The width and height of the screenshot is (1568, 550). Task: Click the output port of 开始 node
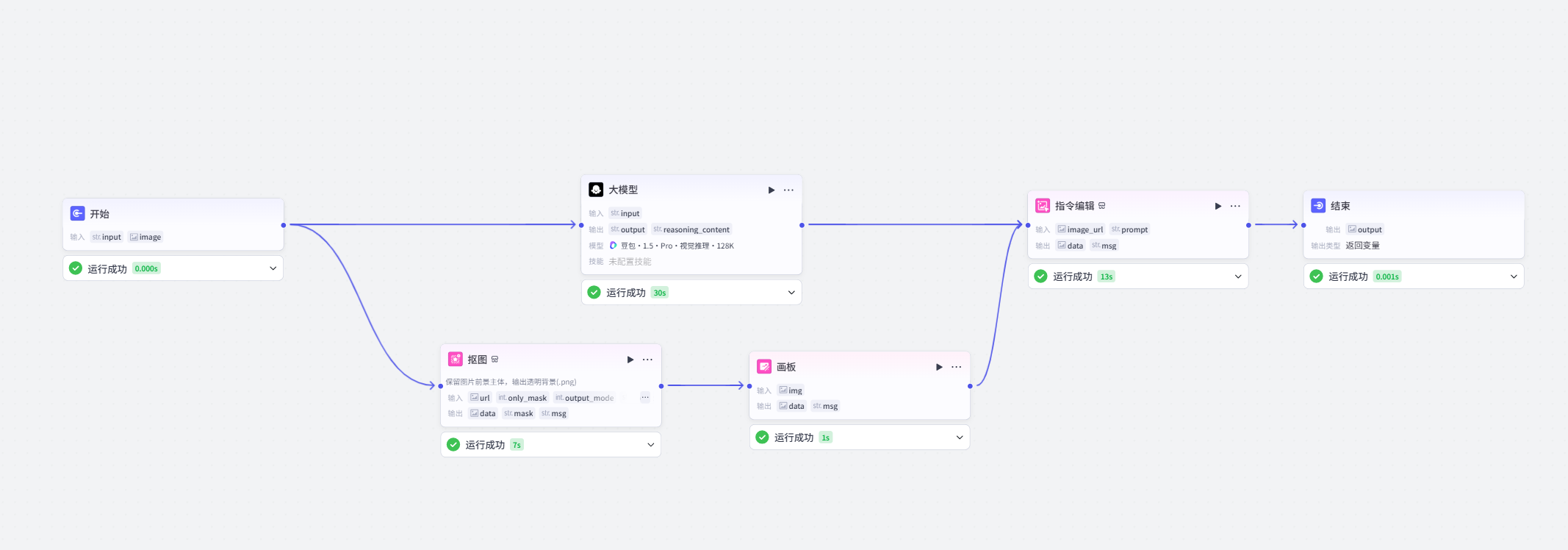pyautogui.click(x=284, y=225)
